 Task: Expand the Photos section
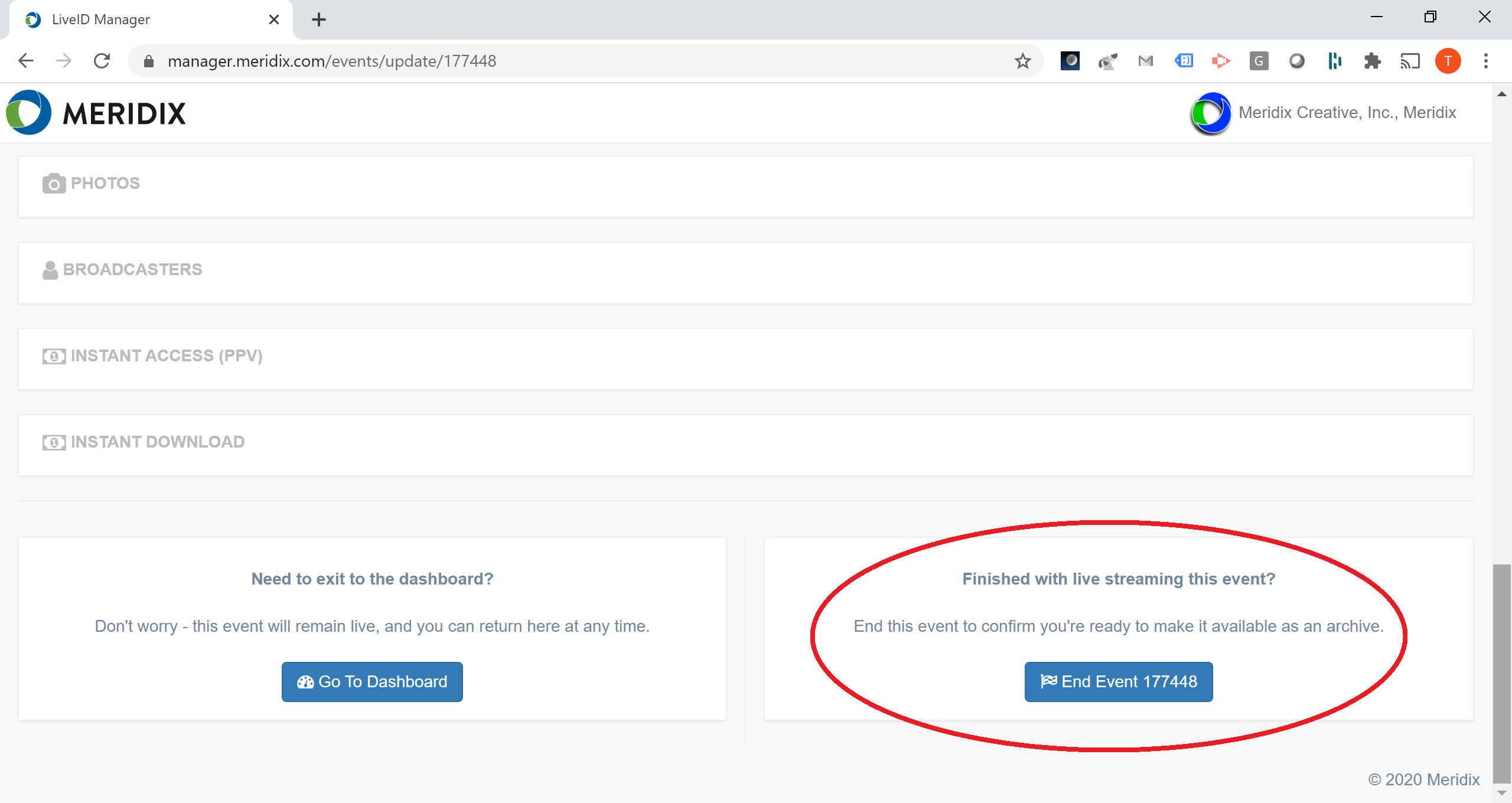(105, 183)
